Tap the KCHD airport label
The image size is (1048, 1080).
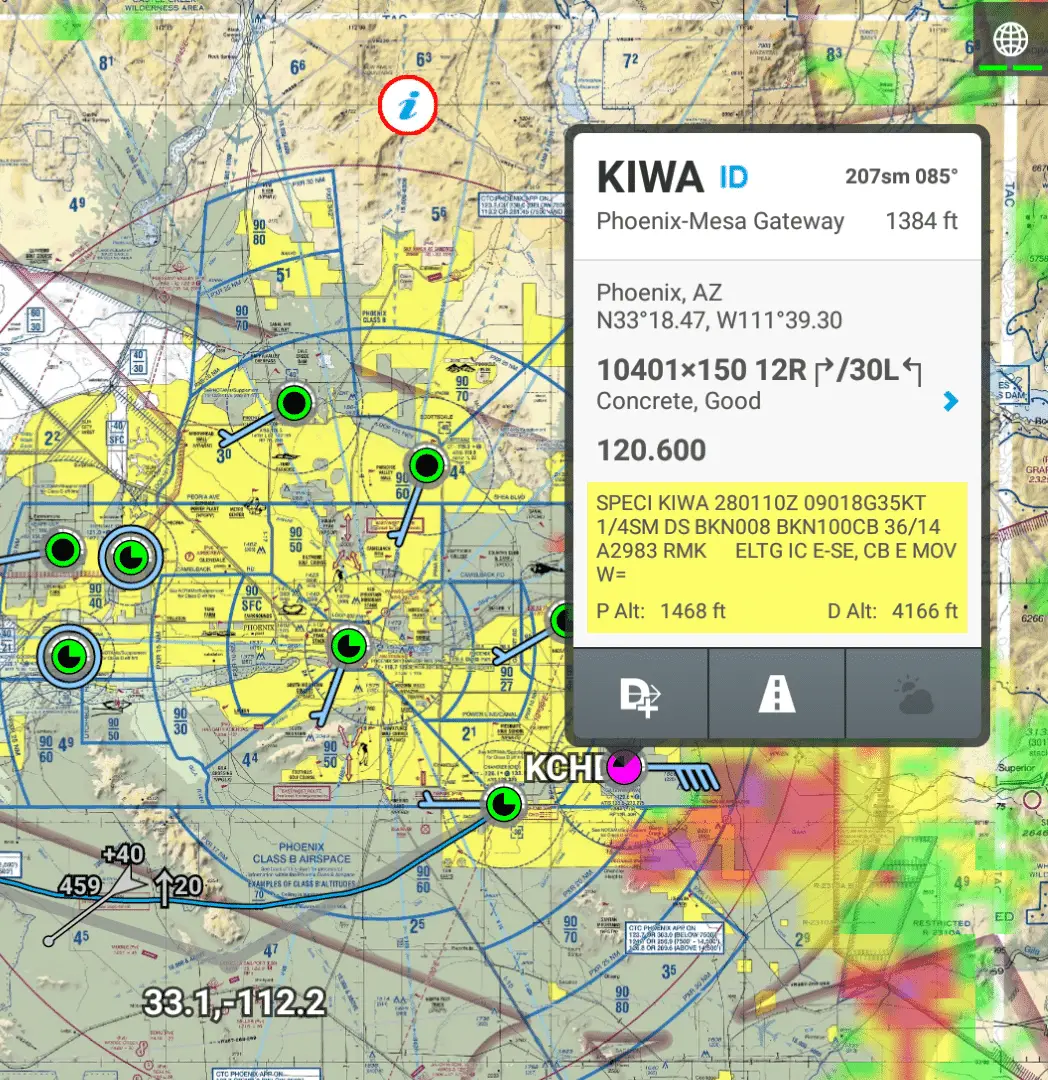point(564,768)
